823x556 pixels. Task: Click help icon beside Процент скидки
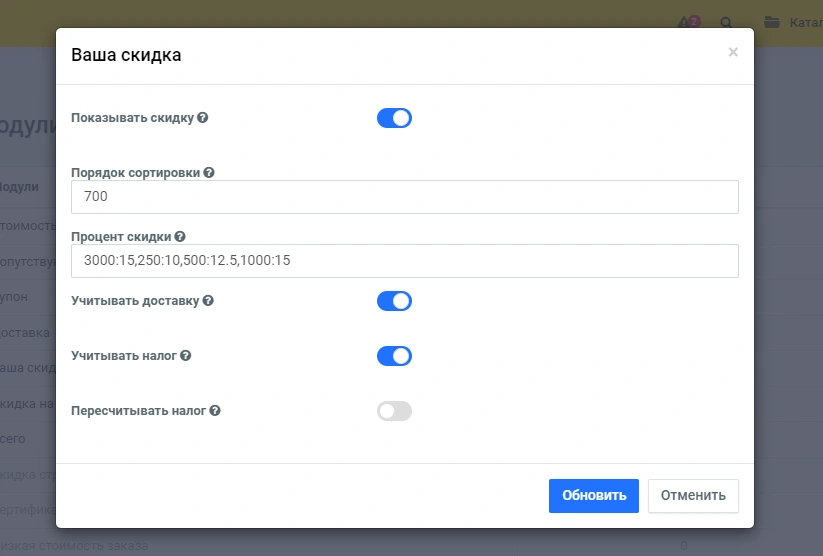pyautogui.click(x=180, y=237)
